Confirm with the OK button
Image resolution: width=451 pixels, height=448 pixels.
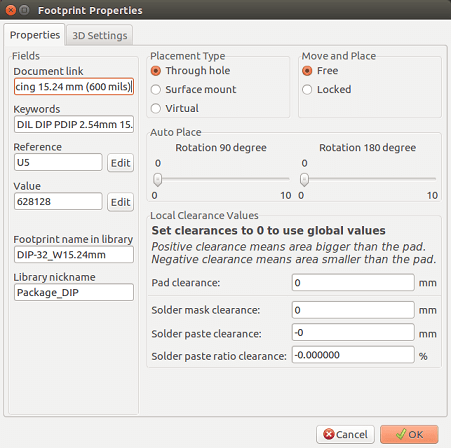(x=409, y=434)
